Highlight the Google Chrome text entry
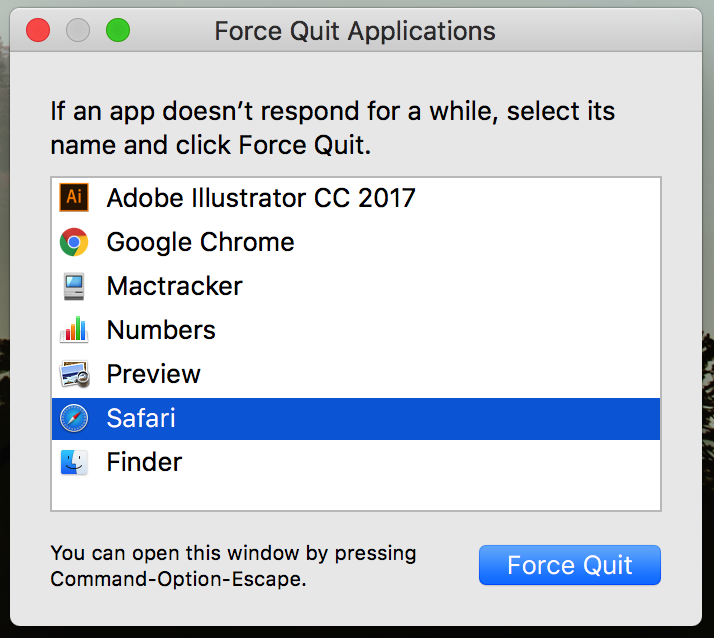This screenshot has height=638, width=714. click(200, 242)
